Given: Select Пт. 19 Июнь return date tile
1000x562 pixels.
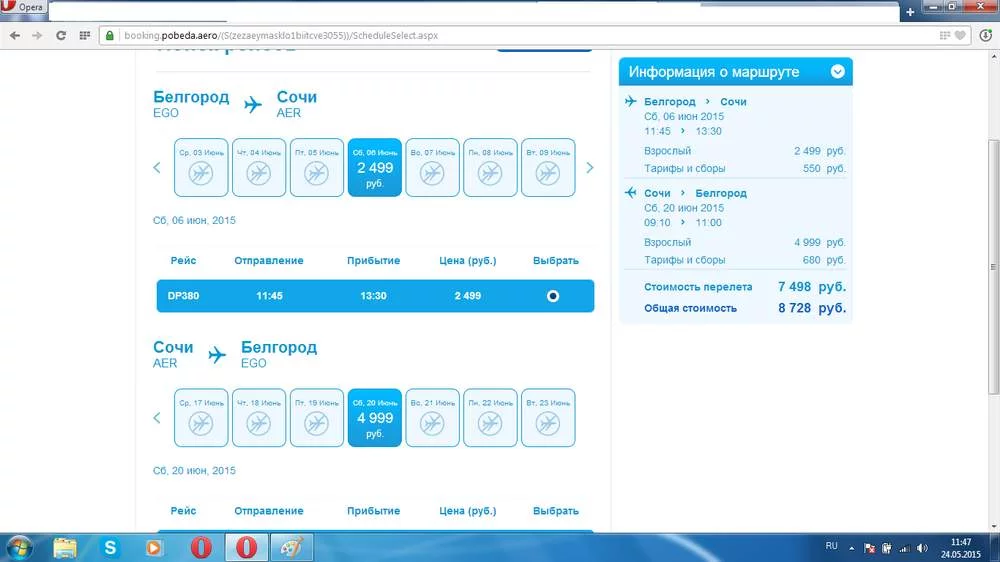Looking at the screenshot, I should [x=317, y=418].
